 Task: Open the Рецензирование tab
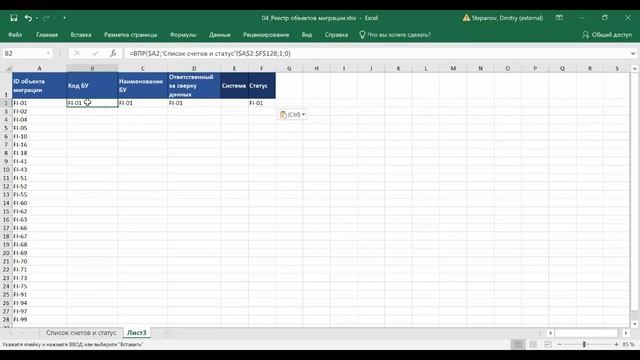coord(266,35)
